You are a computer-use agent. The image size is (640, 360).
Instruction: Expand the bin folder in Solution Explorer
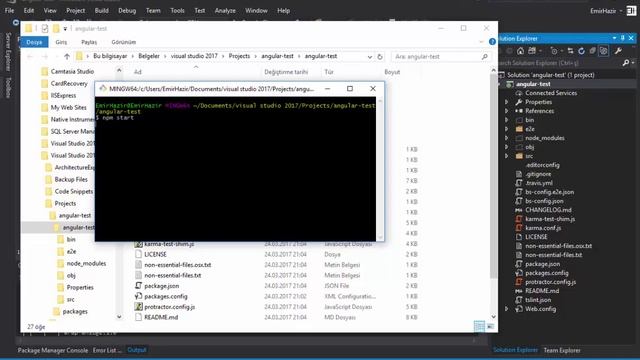pos(507,120)
